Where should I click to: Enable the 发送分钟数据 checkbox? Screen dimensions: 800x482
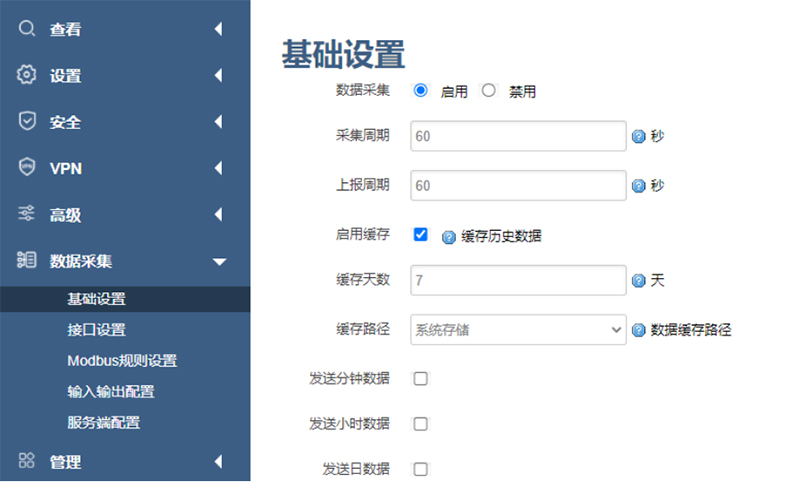click(x=420, y=378)
